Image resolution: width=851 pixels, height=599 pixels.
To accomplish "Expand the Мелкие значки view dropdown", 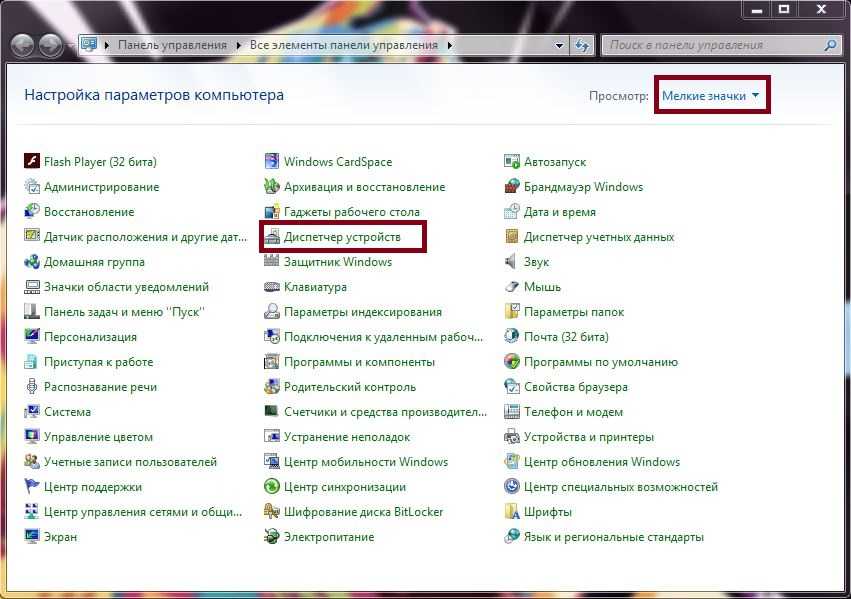I will pyautogui.click(x=711, y=96).
